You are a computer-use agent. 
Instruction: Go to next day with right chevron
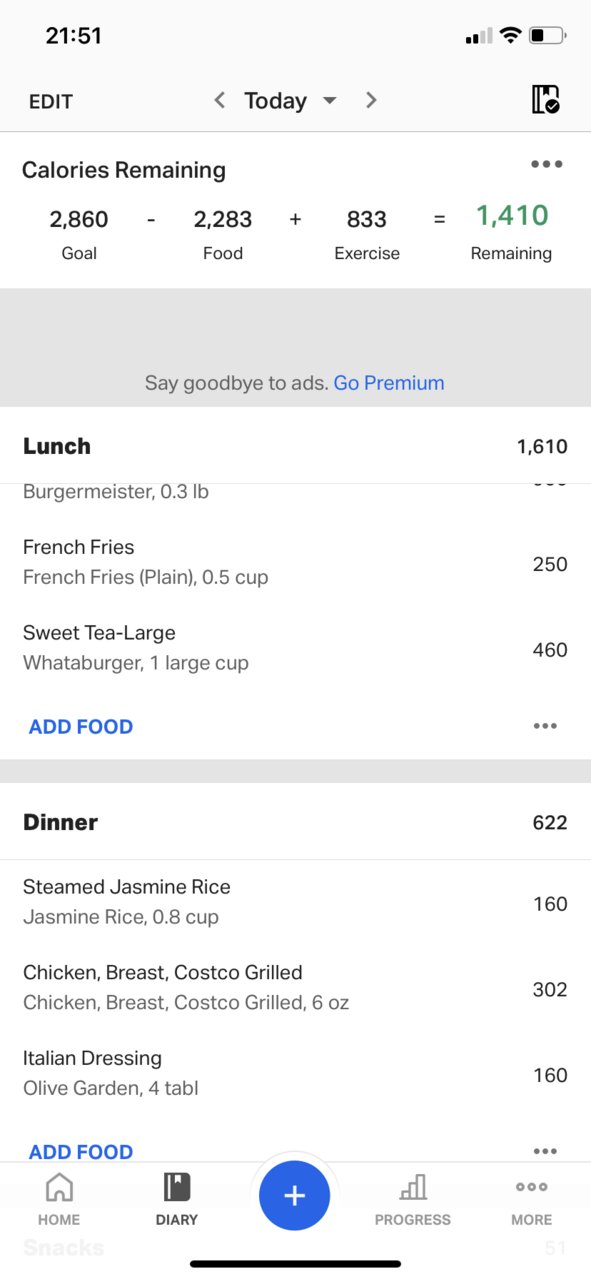(371, 100)
